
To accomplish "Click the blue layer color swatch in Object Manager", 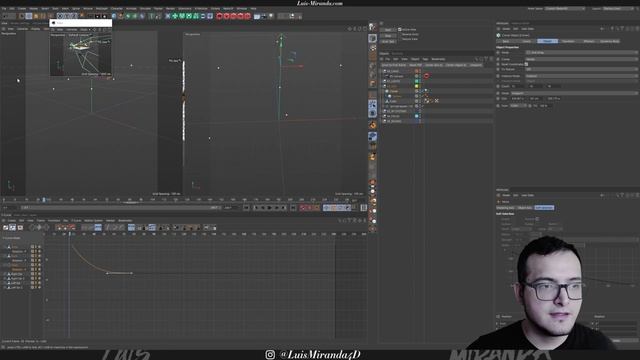I will pyautogui.click(x=417, y=116).
